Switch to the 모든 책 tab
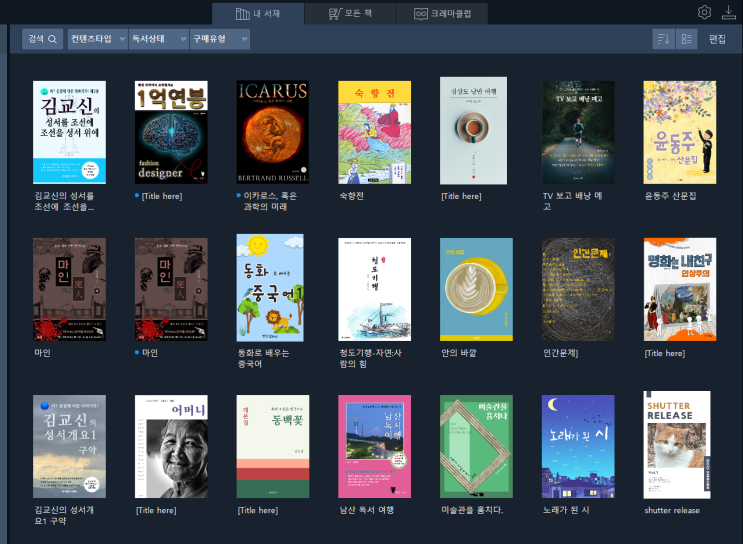 (x=350, y=14)
